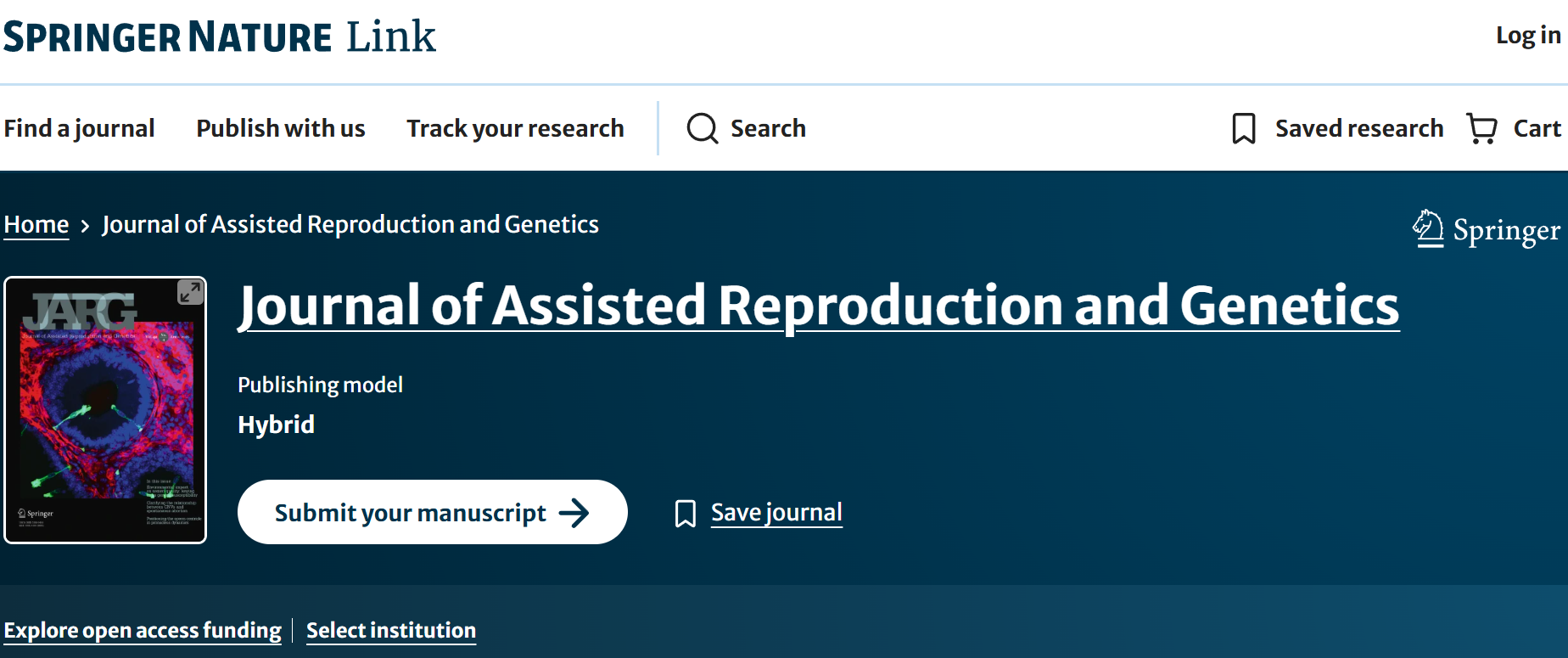The image size is (1568, 658).
Task: Open the Journal of Assisted Reproduction title link
Action: (819, 306)
